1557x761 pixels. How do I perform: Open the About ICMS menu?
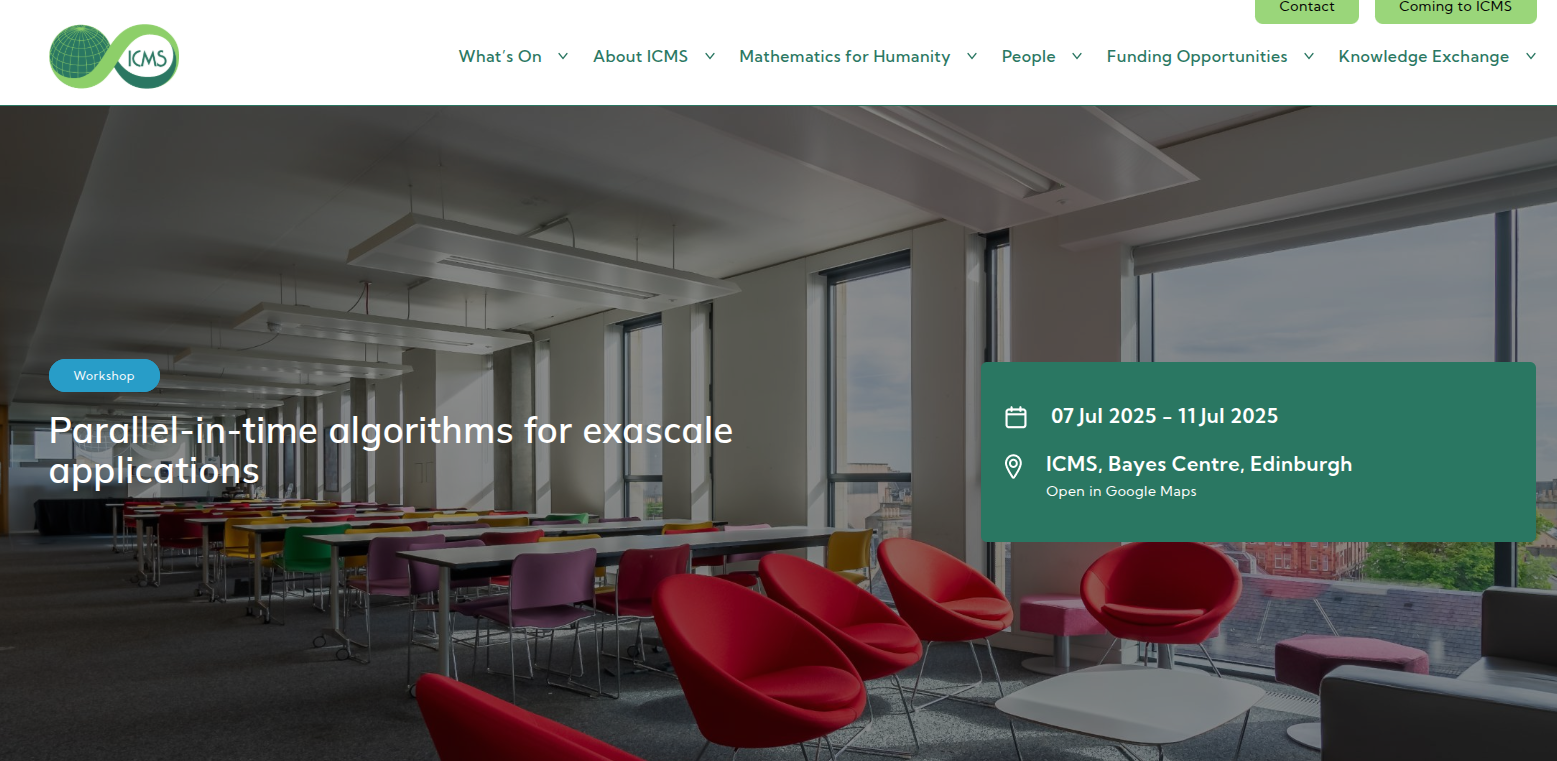640,56
